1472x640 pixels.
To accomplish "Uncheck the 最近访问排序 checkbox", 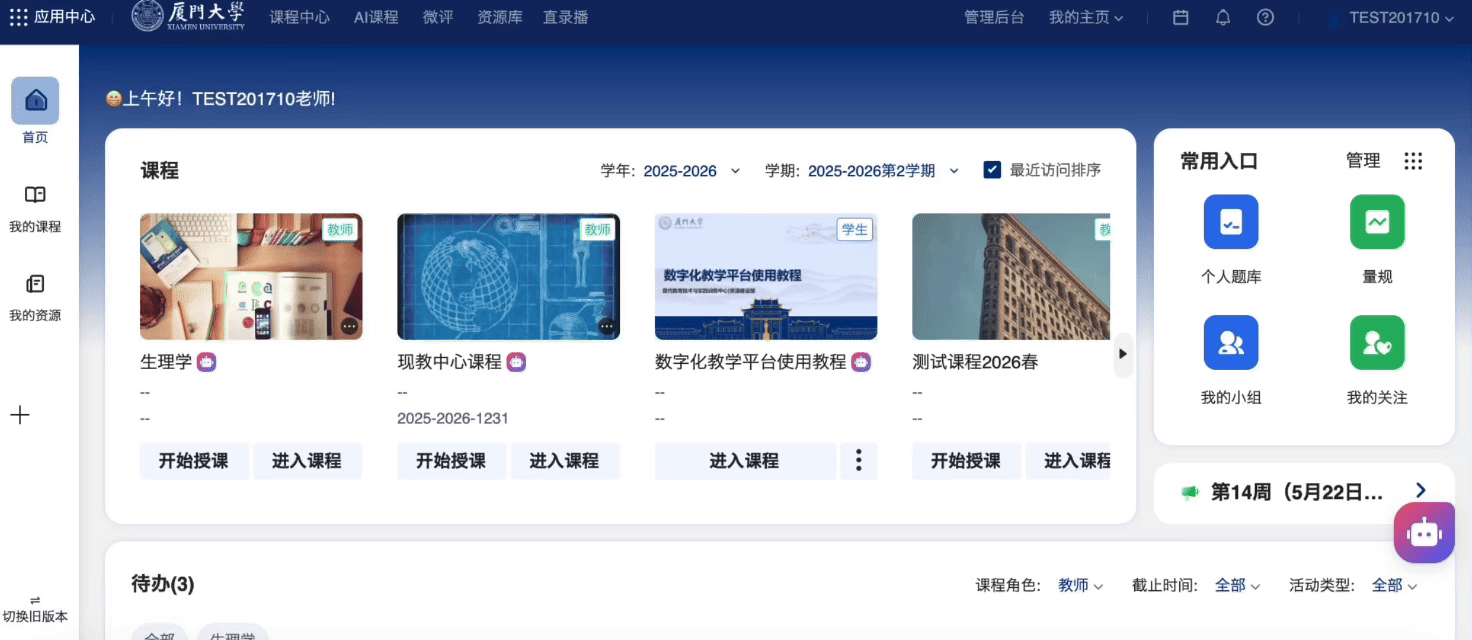I will [992, 170].
